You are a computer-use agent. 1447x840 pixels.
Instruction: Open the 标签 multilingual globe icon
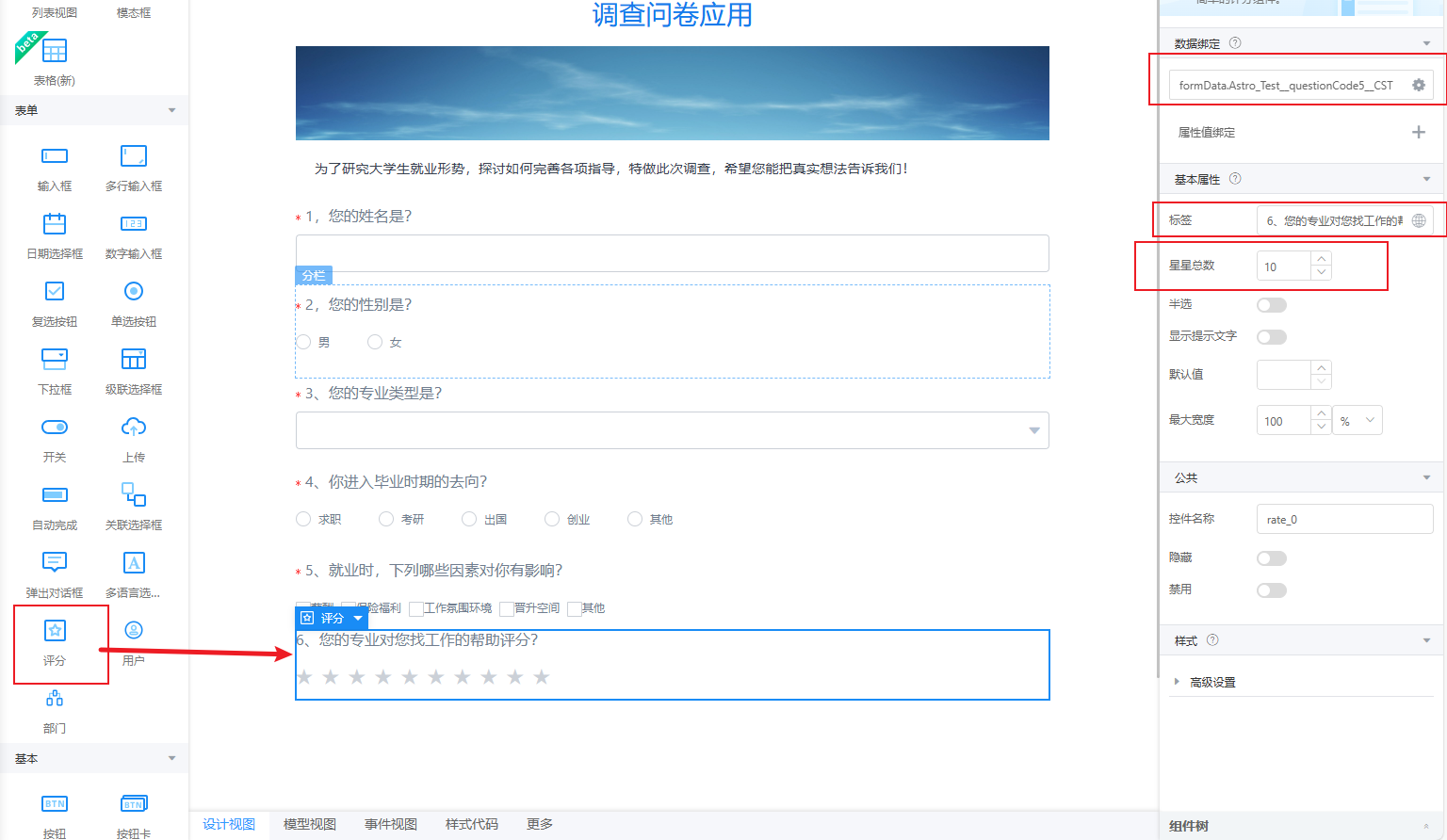(1419, 220)
